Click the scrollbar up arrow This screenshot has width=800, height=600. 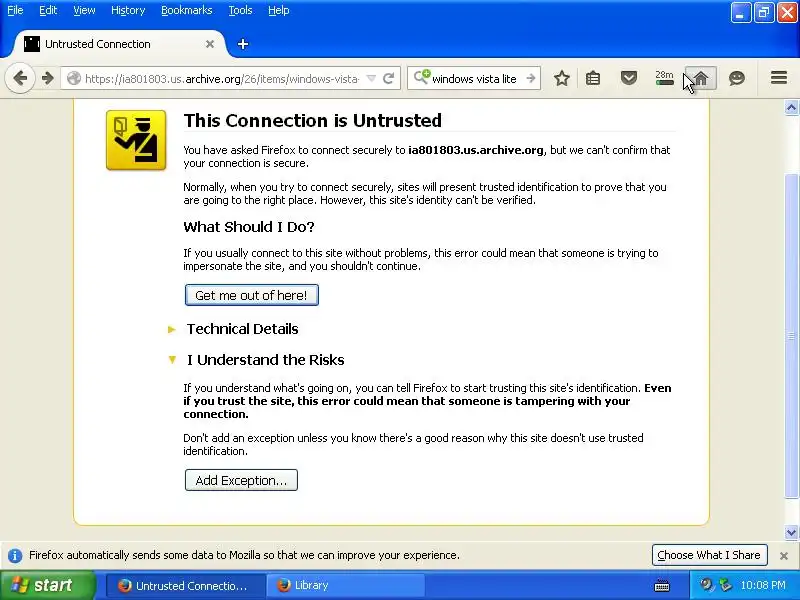[x=791, y=107]
